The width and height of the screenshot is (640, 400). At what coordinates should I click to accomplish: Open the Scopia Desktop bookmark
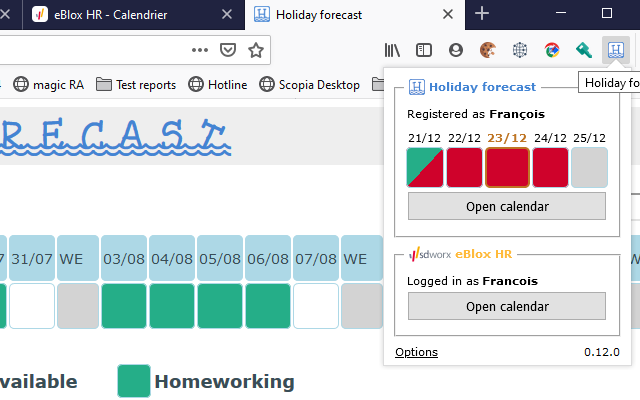click(309, 84)
